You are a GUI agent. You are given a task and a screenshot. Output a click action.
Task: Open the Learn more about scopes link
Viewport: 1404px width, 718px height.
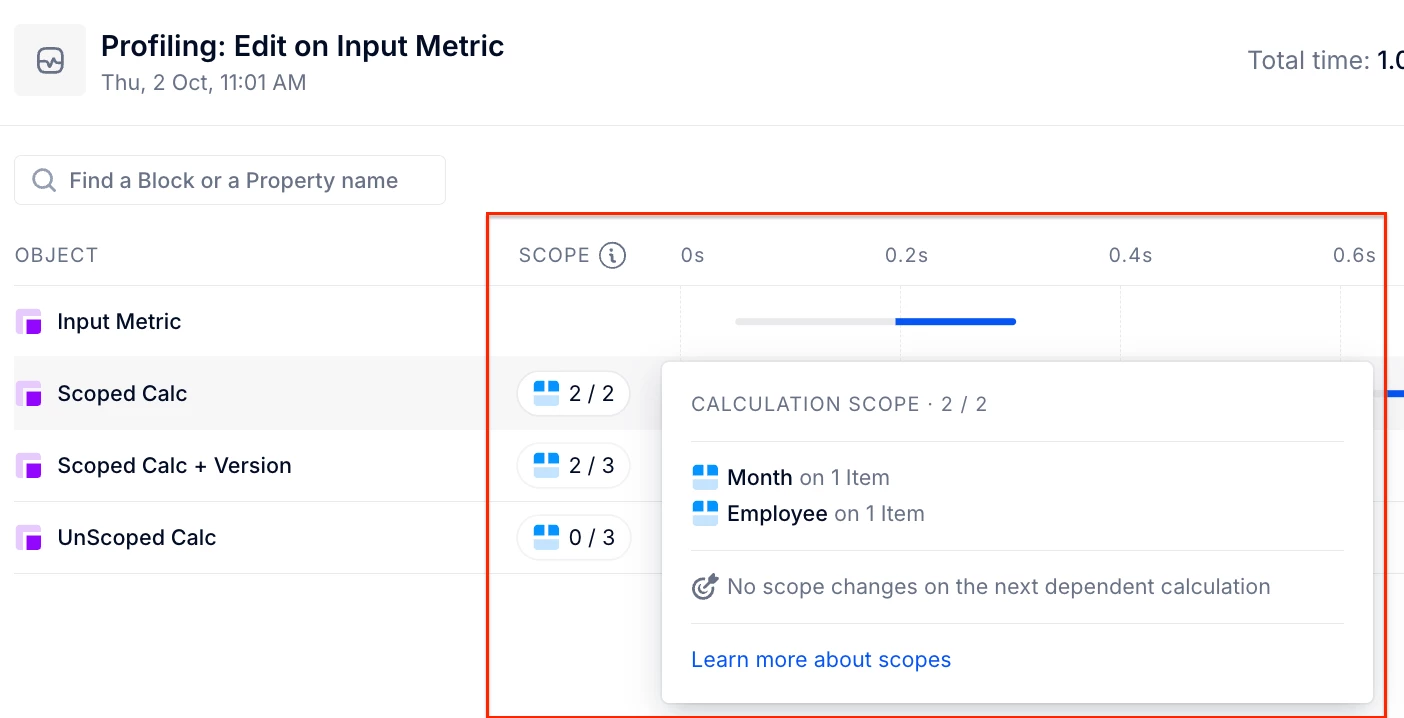[x=821, y=660]
